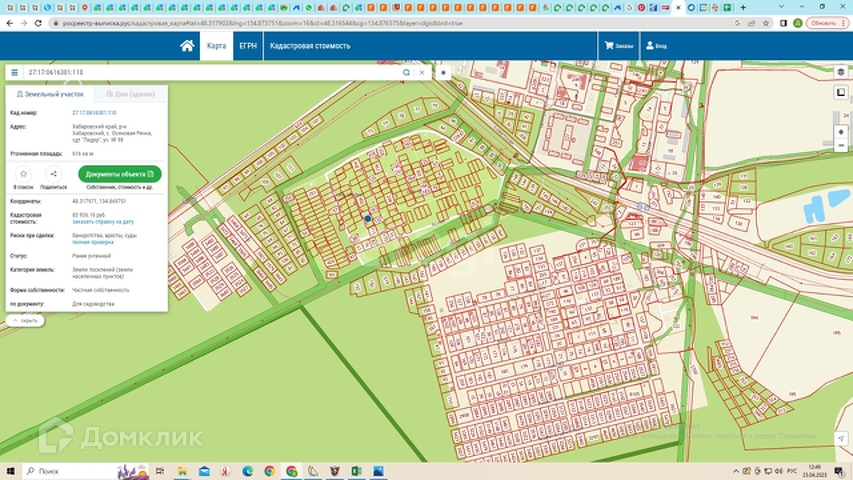
Task: Click the Вход login button
Action: [657, 46]
